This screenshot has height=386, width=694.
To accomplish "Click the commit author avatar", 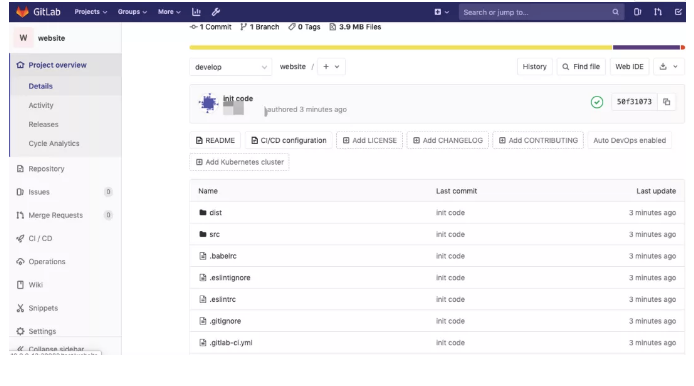I will point(208,103).
